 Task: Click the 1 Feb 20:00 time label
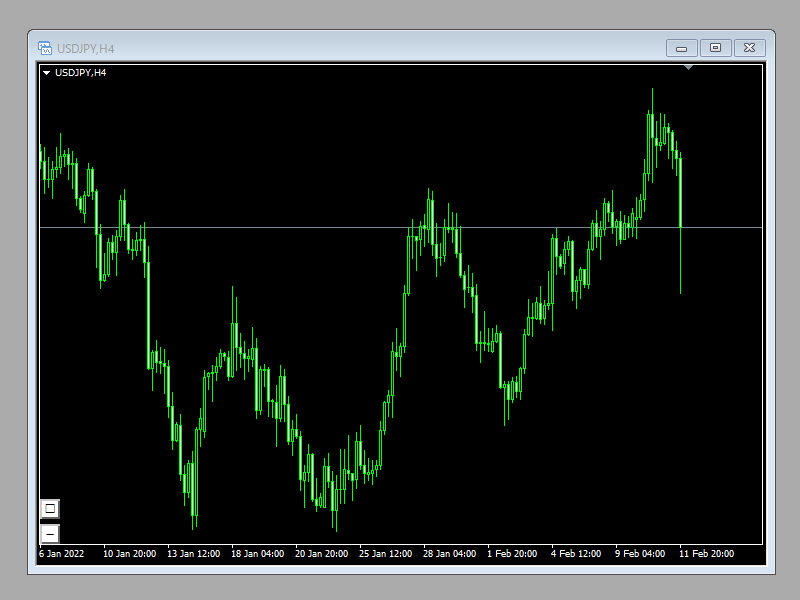click(x=512, y=553)
